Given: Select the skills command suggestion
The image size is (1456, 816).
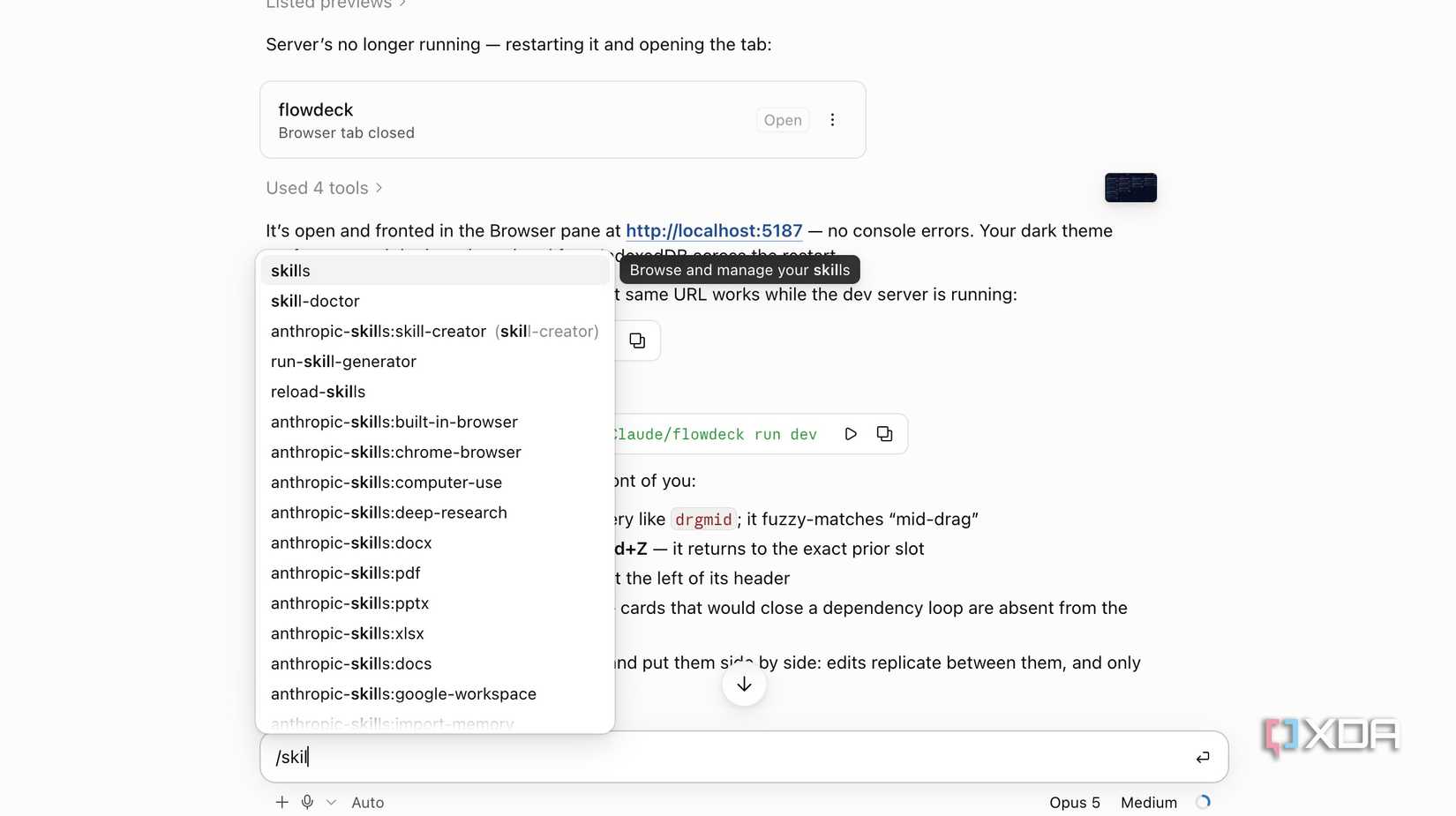Looking at the screenshot, I should click(435, 271).
